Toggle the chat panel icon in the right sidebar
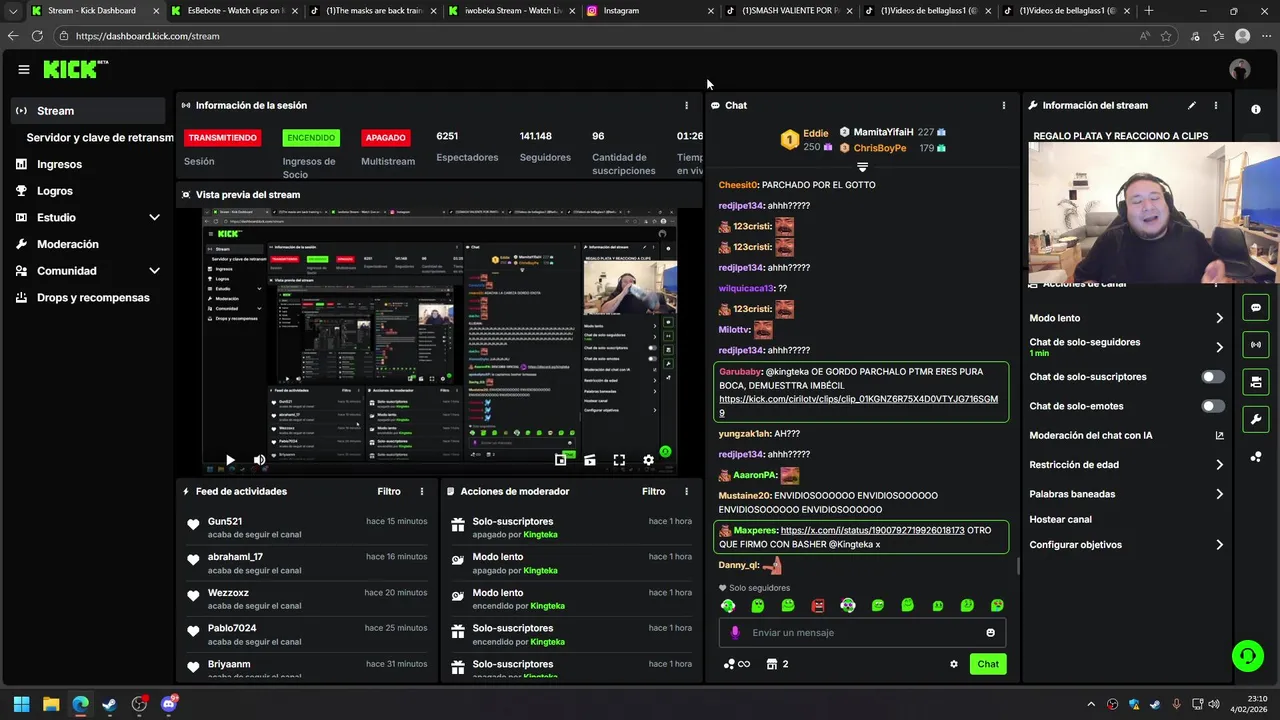1280x720 pixels. [x=1256, y=308]
